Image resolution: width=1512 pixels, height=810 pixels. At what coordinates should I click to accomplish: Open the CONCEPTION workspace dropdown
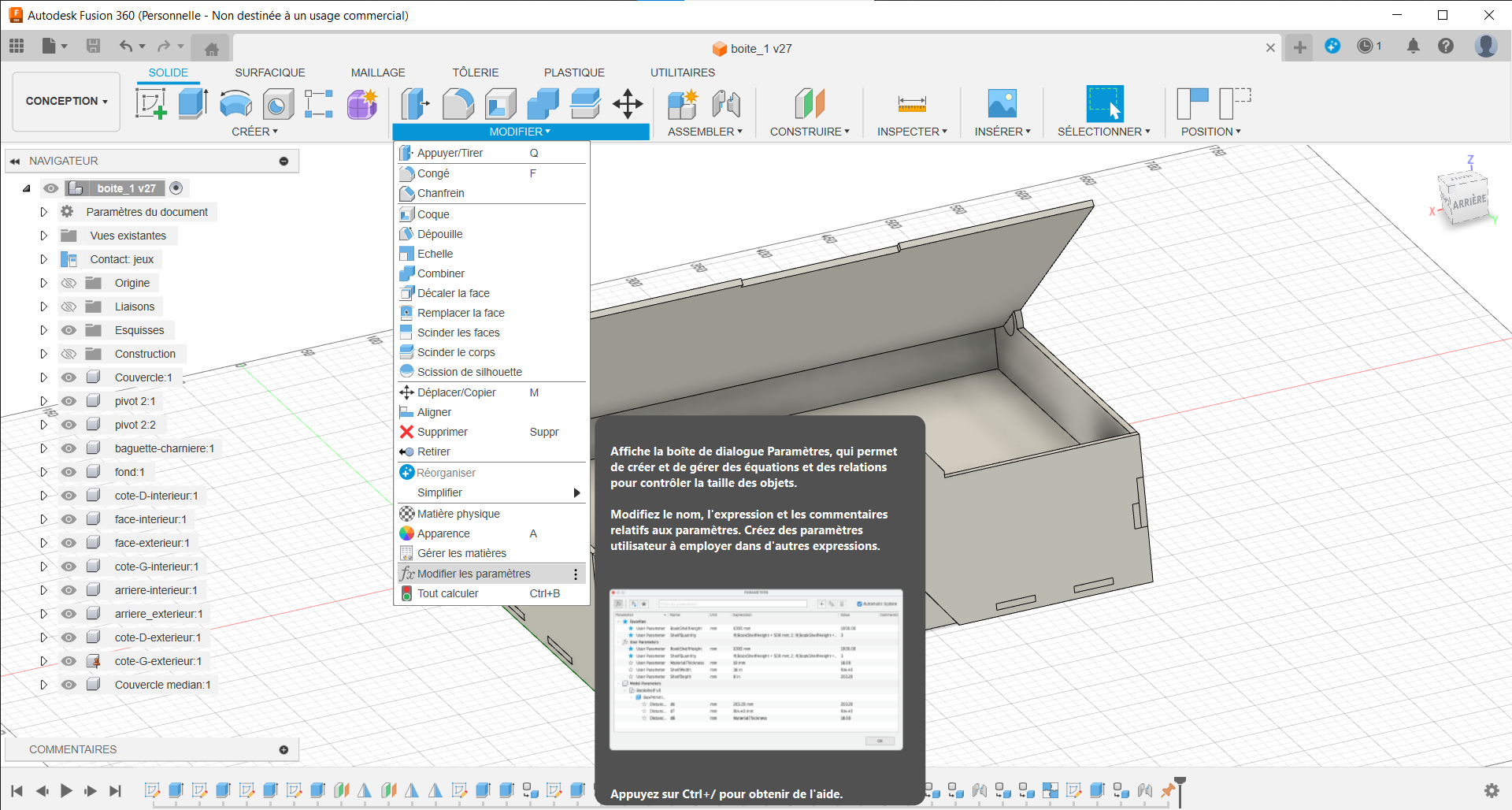[x=66, y=101]
